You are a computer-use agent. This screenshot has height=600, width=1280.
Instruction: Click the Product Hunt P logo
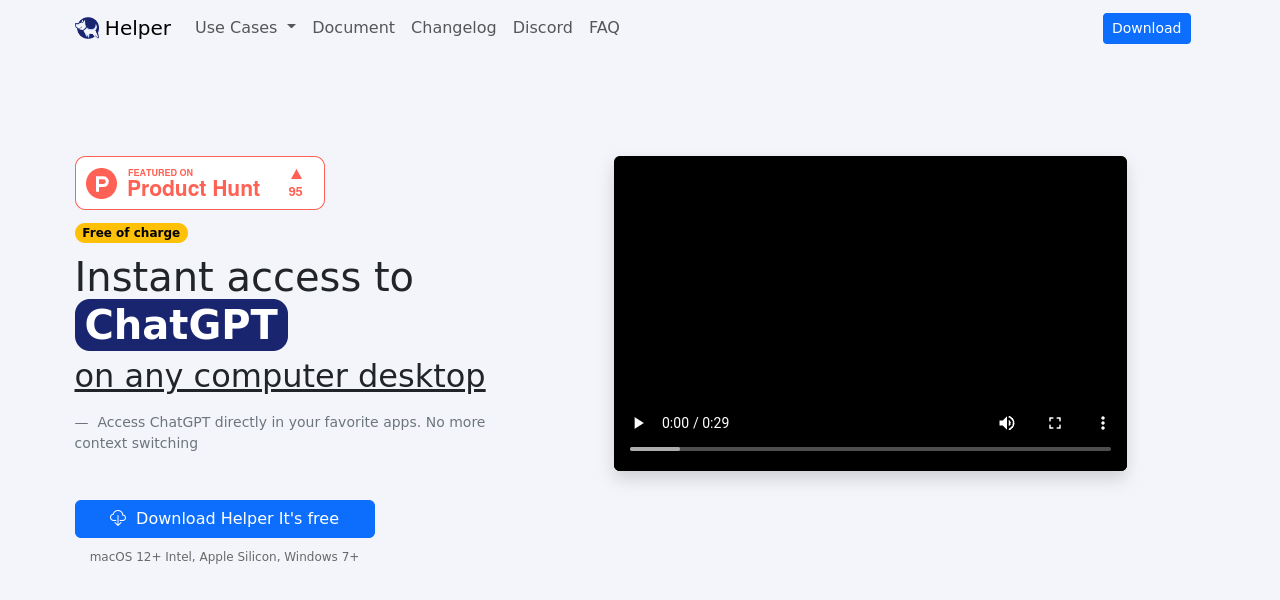[x=102, y=183]
